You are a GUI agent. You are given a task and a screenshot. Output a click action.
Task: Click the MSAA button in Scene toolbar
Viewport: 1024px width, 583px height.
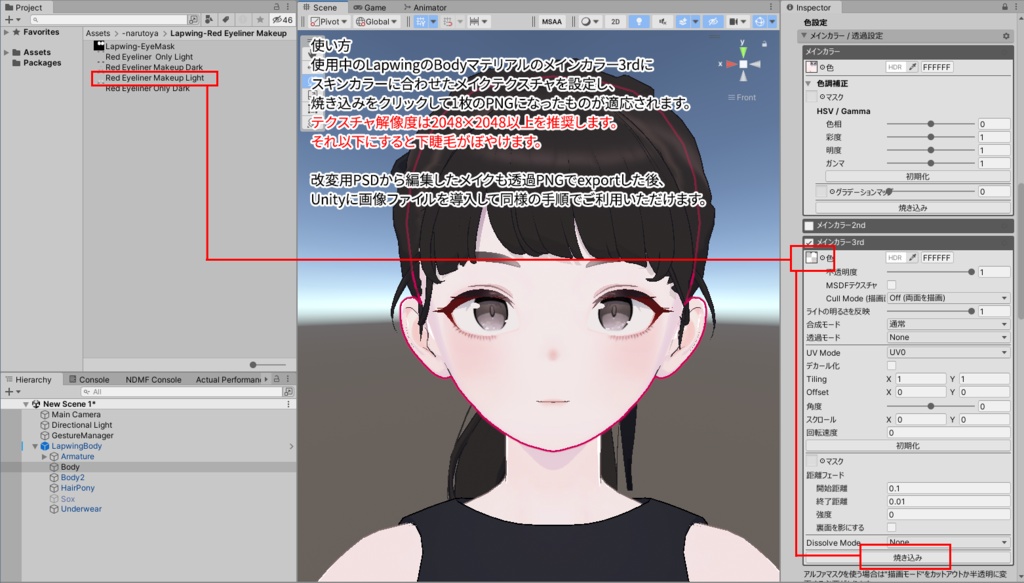pyautogui.click(x=552, y=22)
